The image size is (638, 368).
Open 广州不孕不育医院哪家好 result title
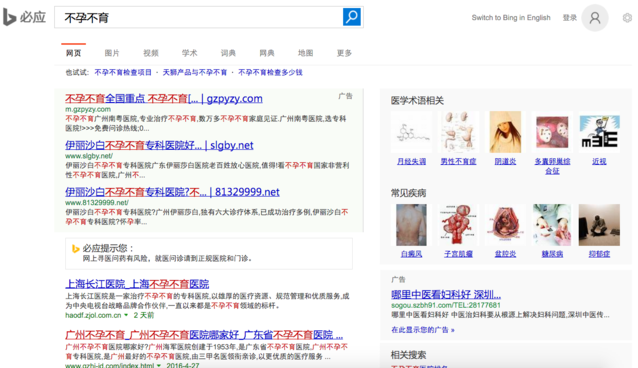pyautogui.click(x=204, y=335)
